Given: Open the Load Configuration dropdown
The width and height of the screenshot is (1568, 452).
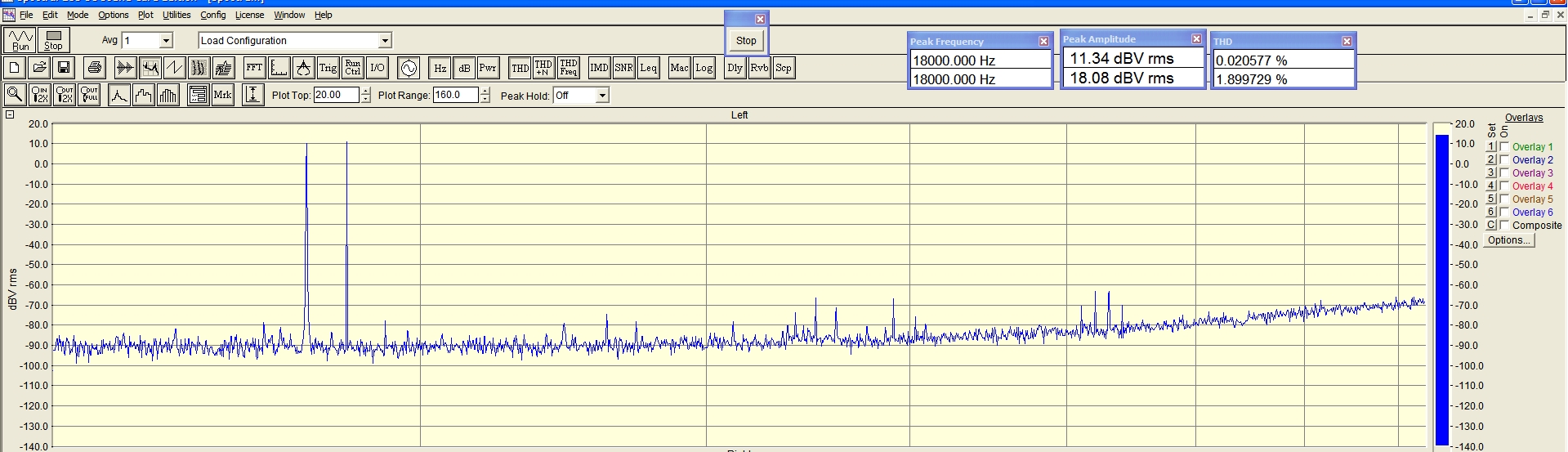Looking at the screenshot, I should 385,41.
